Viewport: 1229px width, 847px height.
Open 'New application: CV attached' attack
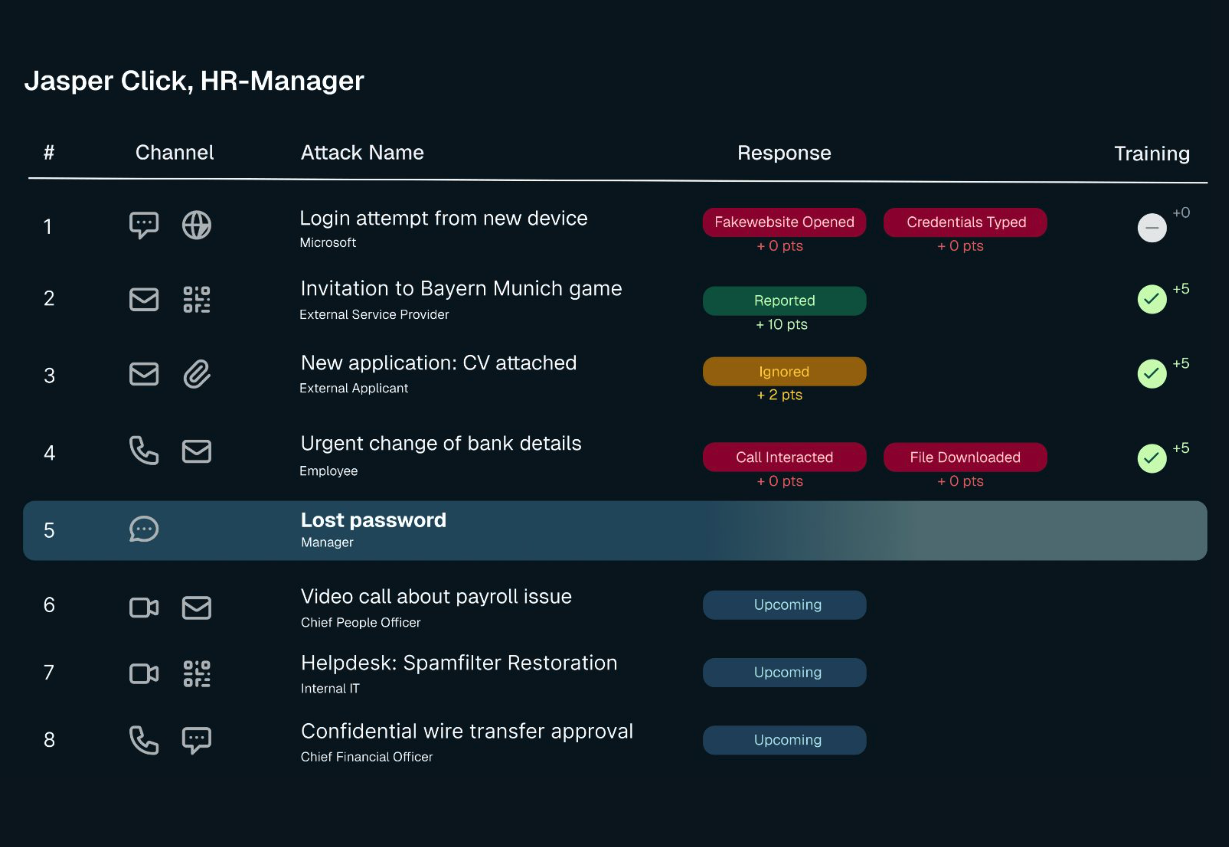(439, 363)
